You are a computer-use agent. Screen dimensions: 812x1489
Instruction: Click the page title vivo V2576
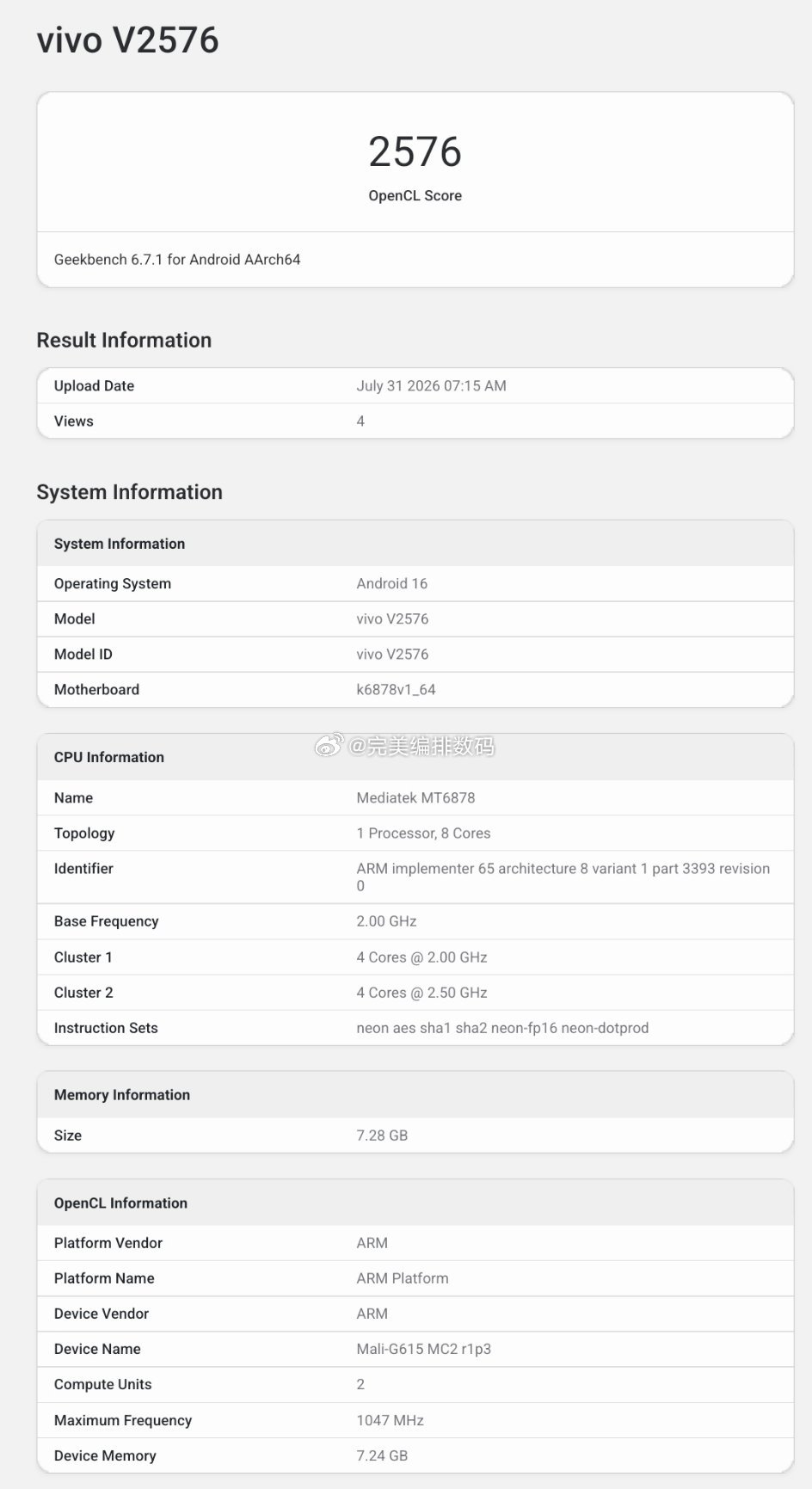(127, 40)
